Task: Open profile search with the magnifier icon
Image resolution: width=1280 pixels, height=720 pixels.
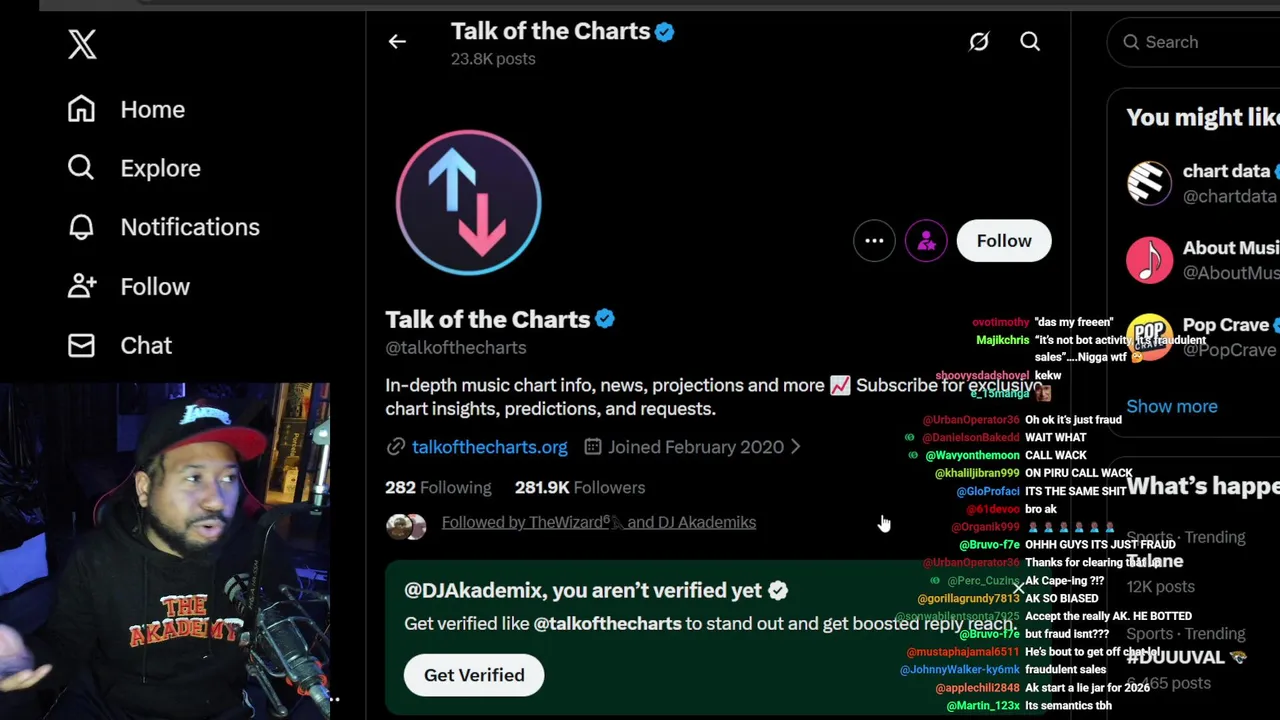Action: pyautogui.click(x=1030, y=42)
